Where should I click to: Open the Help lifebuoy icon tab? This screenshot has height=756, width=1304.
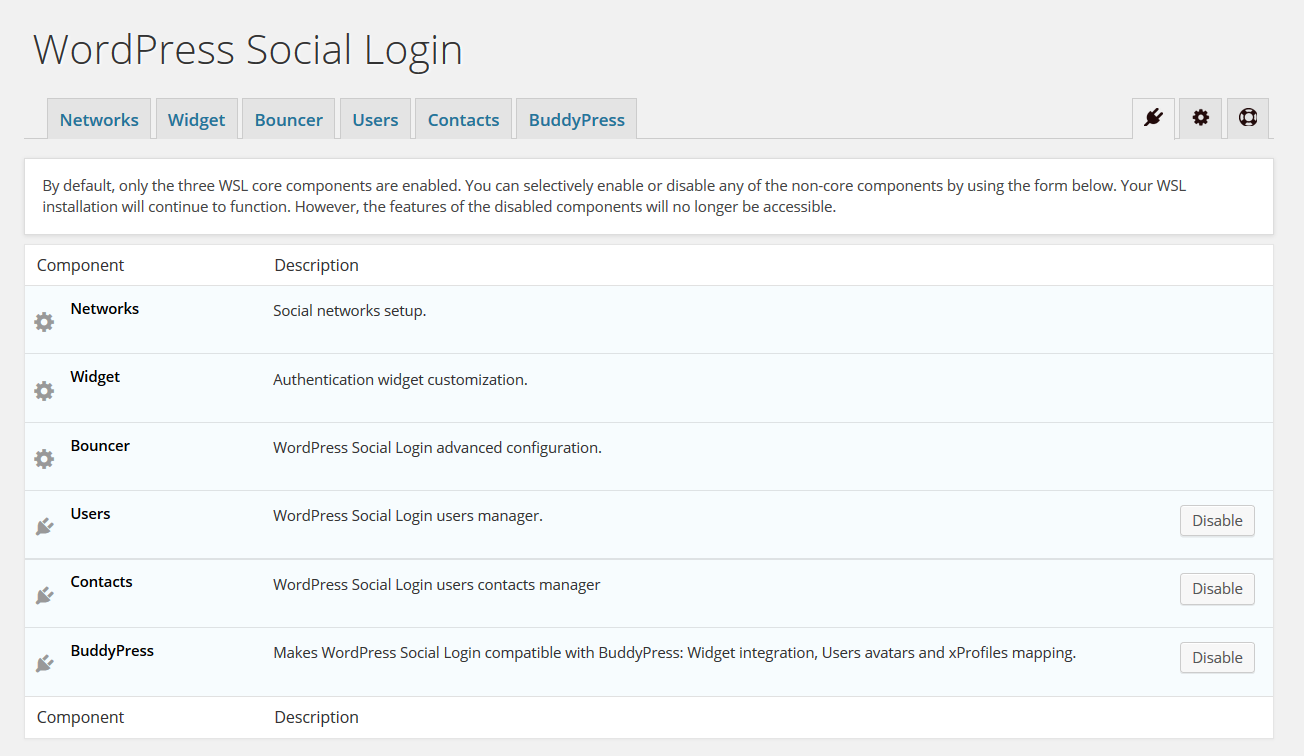click(1248, 118)
